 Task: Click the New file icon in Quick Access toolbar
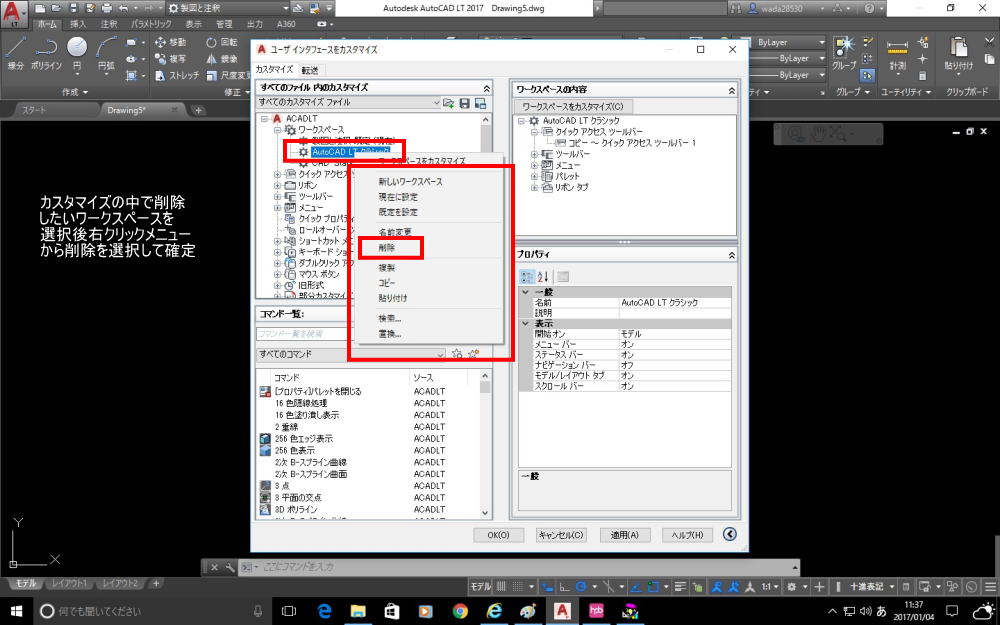(41, 8)
